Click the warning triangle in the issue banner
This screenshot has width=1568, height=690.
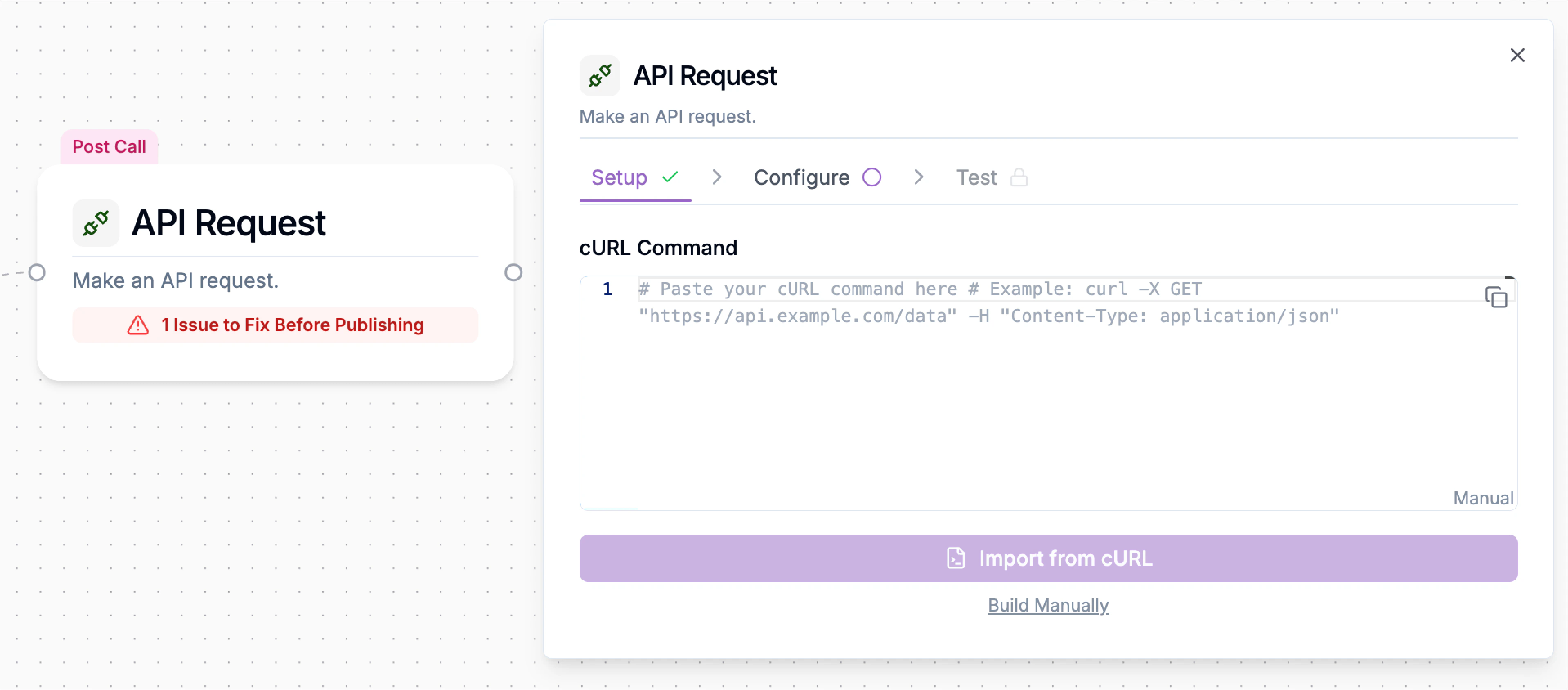coord(138,325)
